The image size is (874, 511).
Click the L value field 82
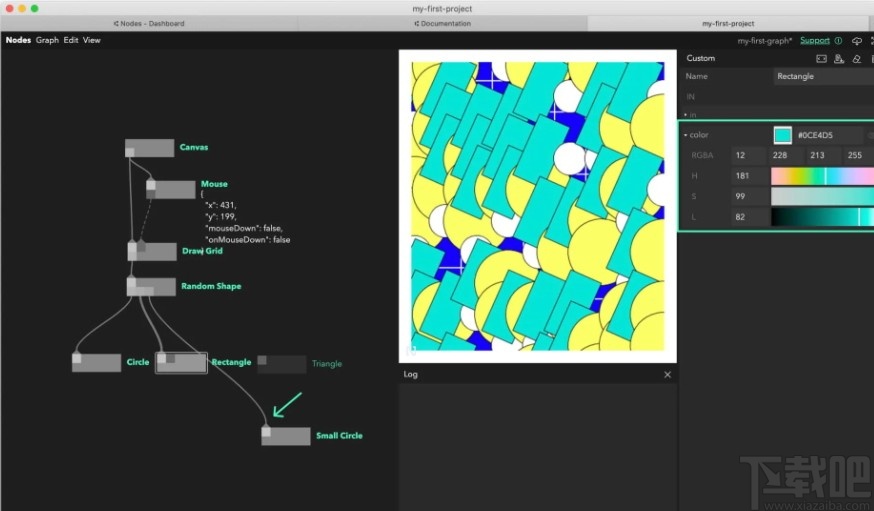click(x=749, y=217)
